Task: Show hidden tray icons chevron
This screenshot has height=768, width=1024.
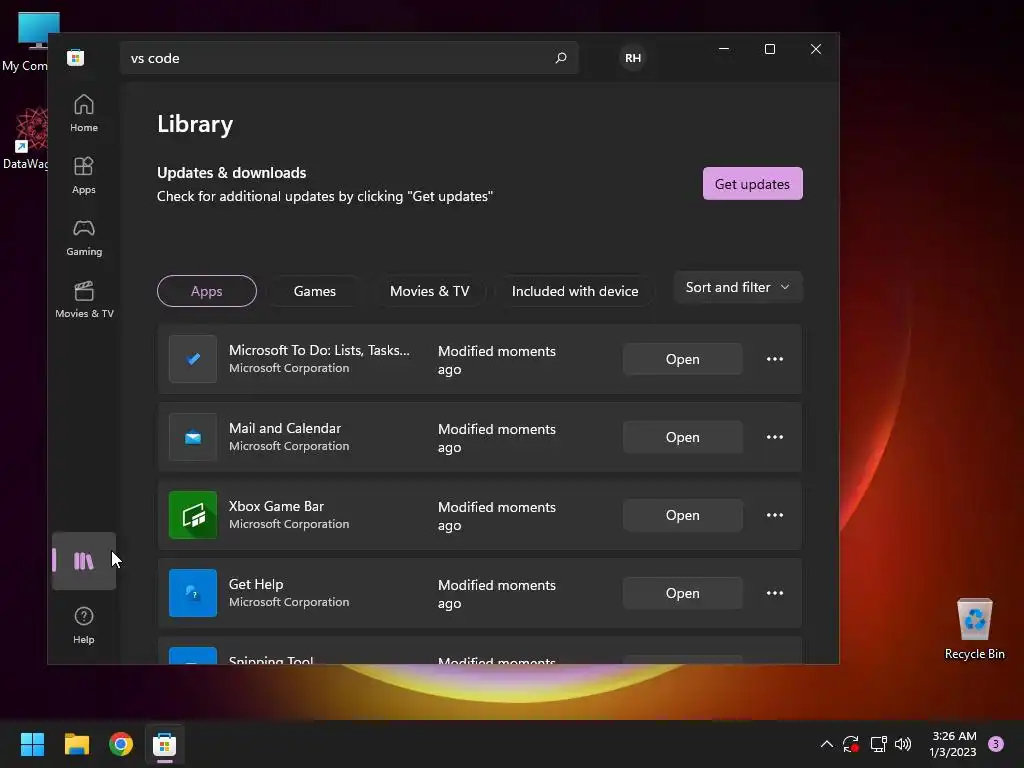Action: (x=826, y=744)
